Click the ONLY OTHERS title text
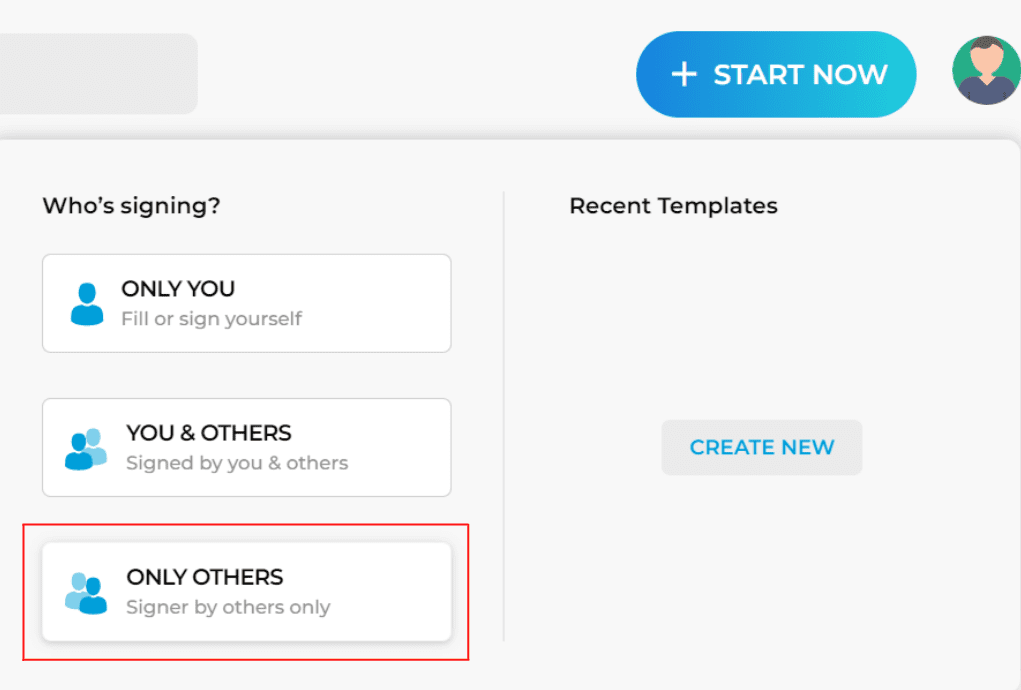The image size is (1021, 690). click(x=204, y=577)
